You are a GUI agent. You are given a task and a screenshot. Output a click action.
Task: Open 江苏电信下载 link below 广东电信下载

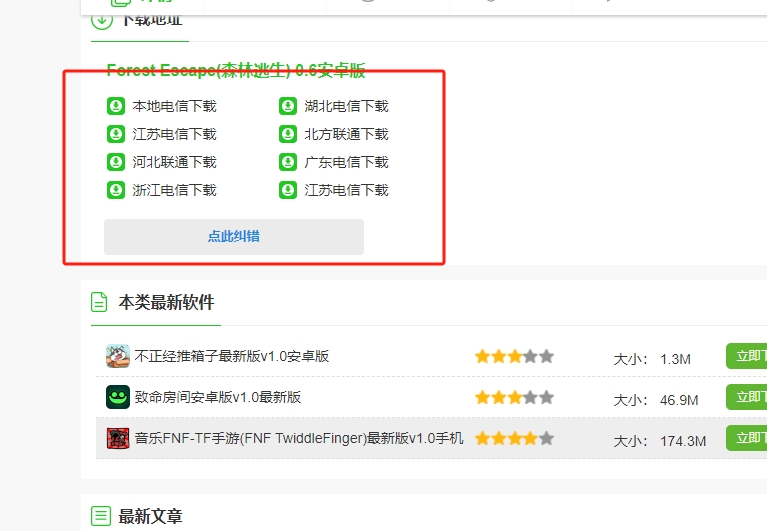click(346, 190)
